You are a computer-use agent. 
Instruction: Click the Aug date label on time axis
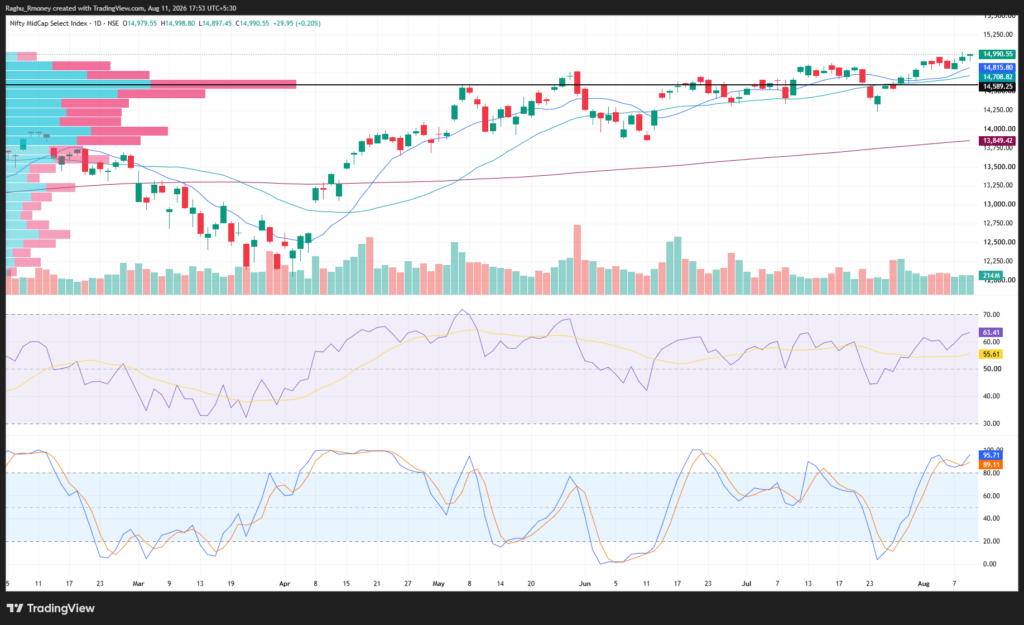pyautogui.click(x=923, y=584)
